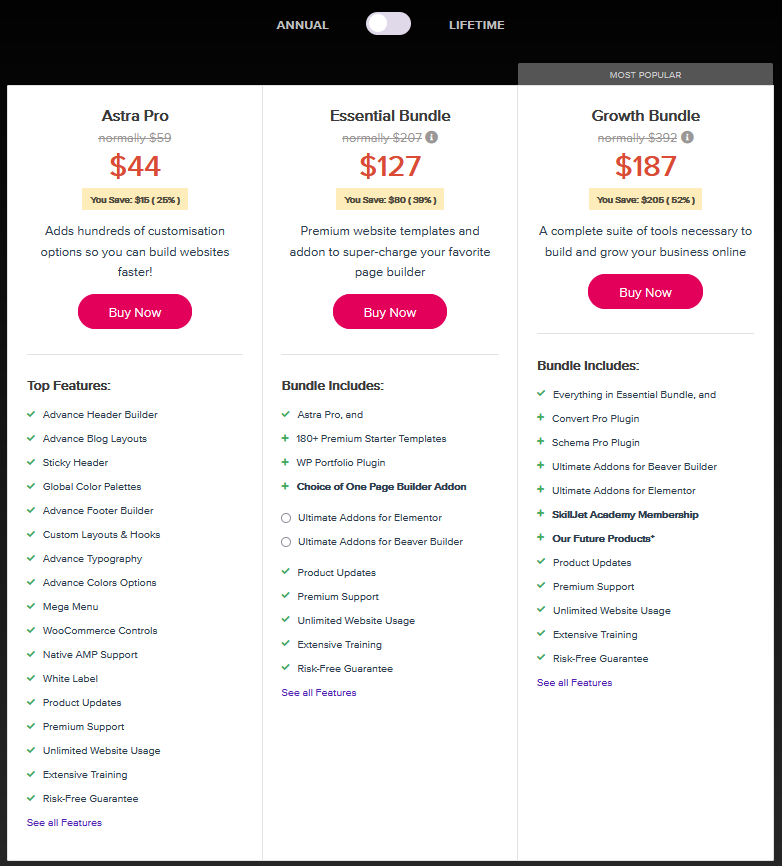Click the plus icon beside WP Portfolio Plugin
Viewport: 782px width, 866px height.
286,463
